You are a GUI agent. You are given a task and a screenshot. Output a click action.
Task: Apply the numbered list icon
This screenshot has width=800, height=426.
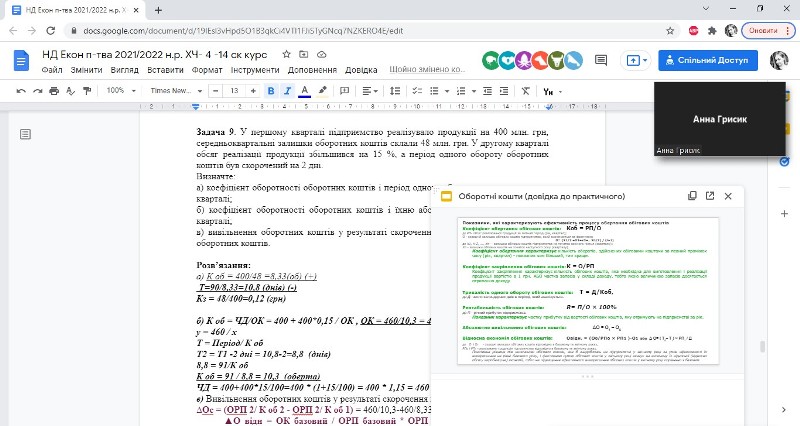tap(461, 91)
